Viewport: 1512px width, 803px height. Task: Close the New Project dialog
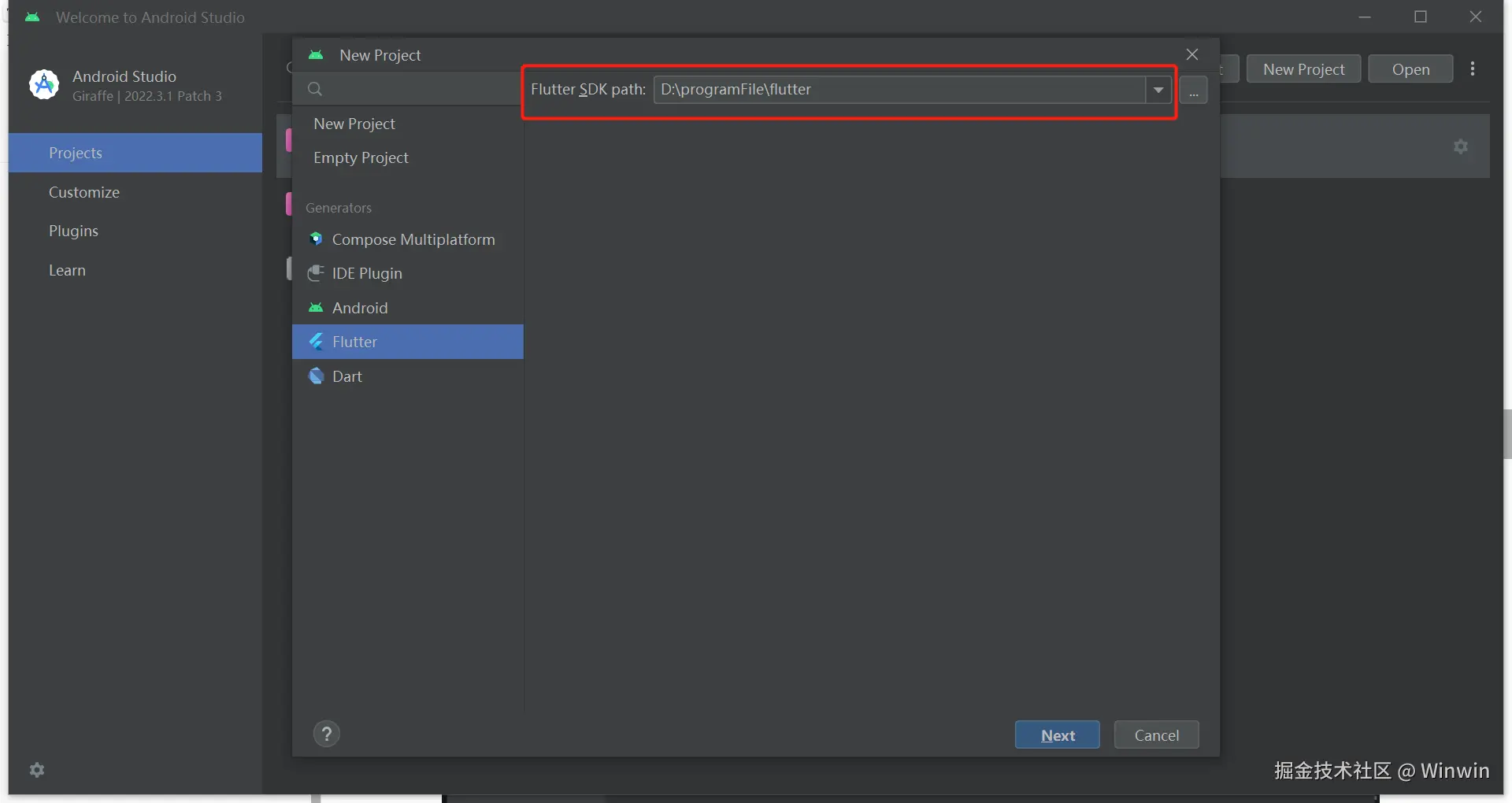click(x=1192, y=54)
